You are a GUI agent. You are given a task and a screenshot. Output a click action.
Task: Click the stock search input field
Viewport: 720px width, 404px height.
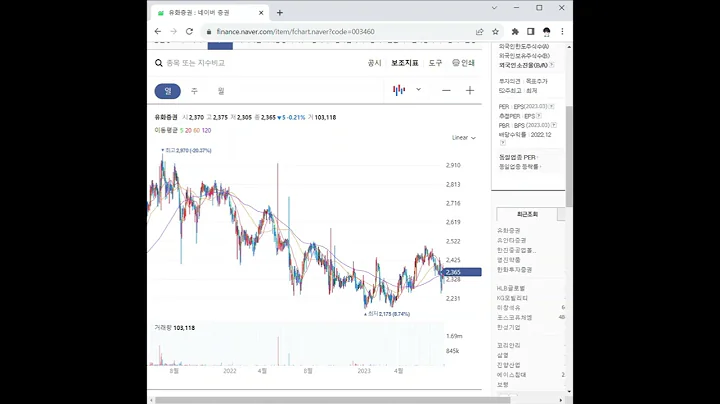pos(196,63)
